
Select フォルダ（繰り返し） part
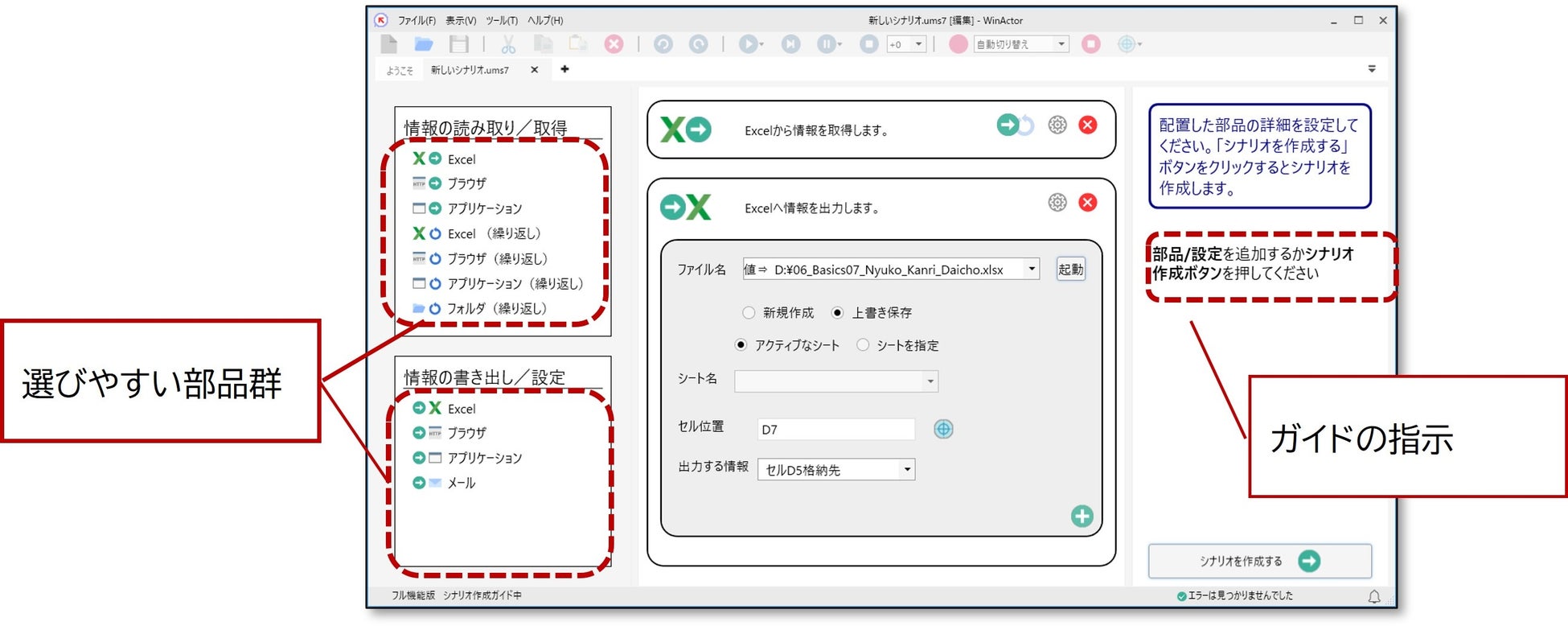coord(479,308)
